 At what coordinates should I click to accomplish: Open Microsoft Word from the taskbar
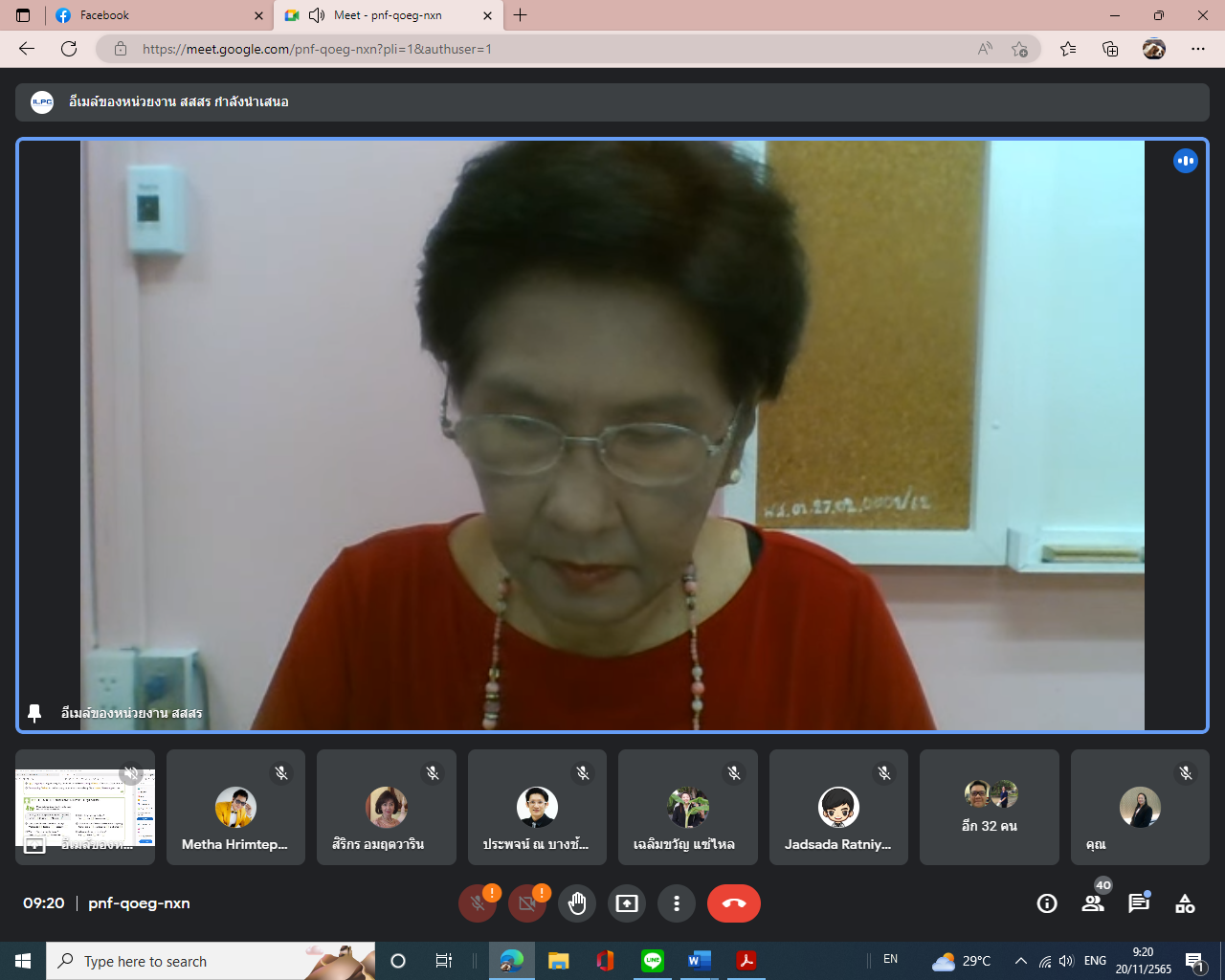coord(700,961)
